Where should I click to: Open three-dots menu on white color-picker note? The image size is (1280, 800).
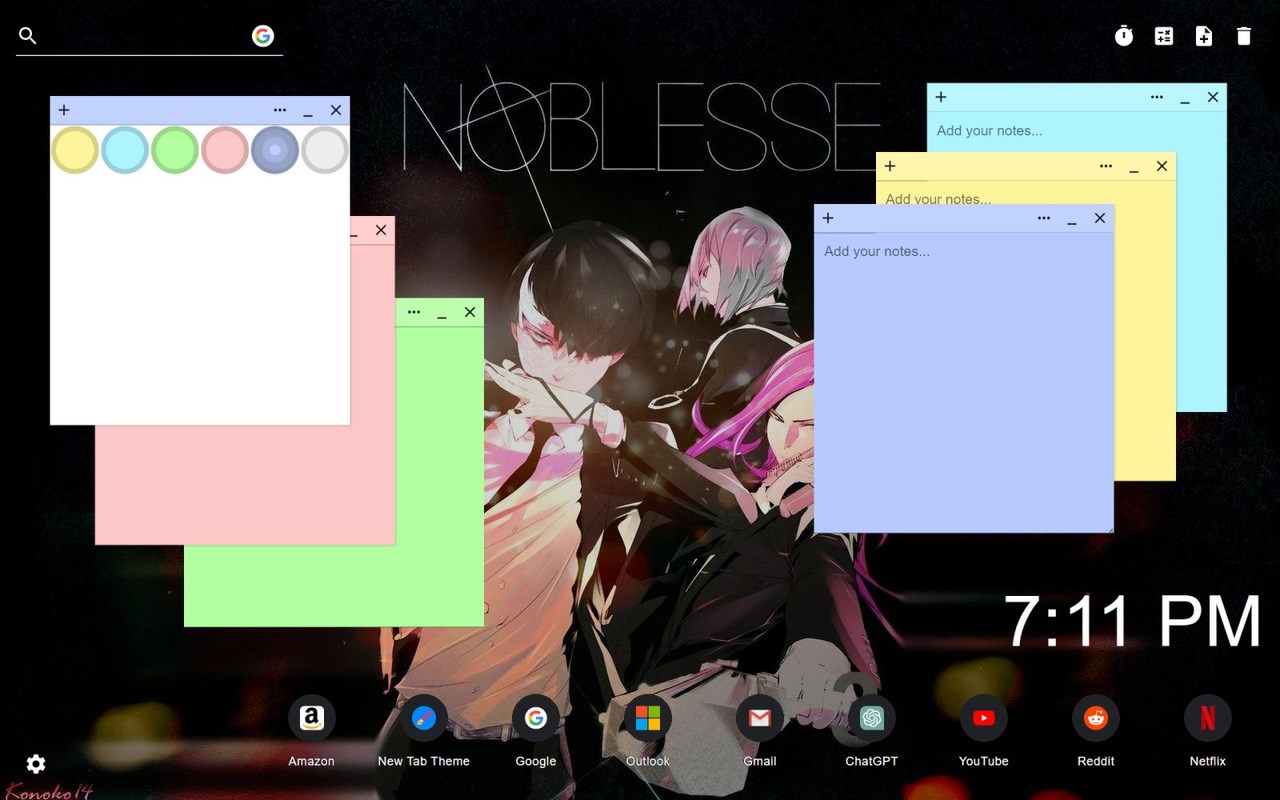(280, 110)
